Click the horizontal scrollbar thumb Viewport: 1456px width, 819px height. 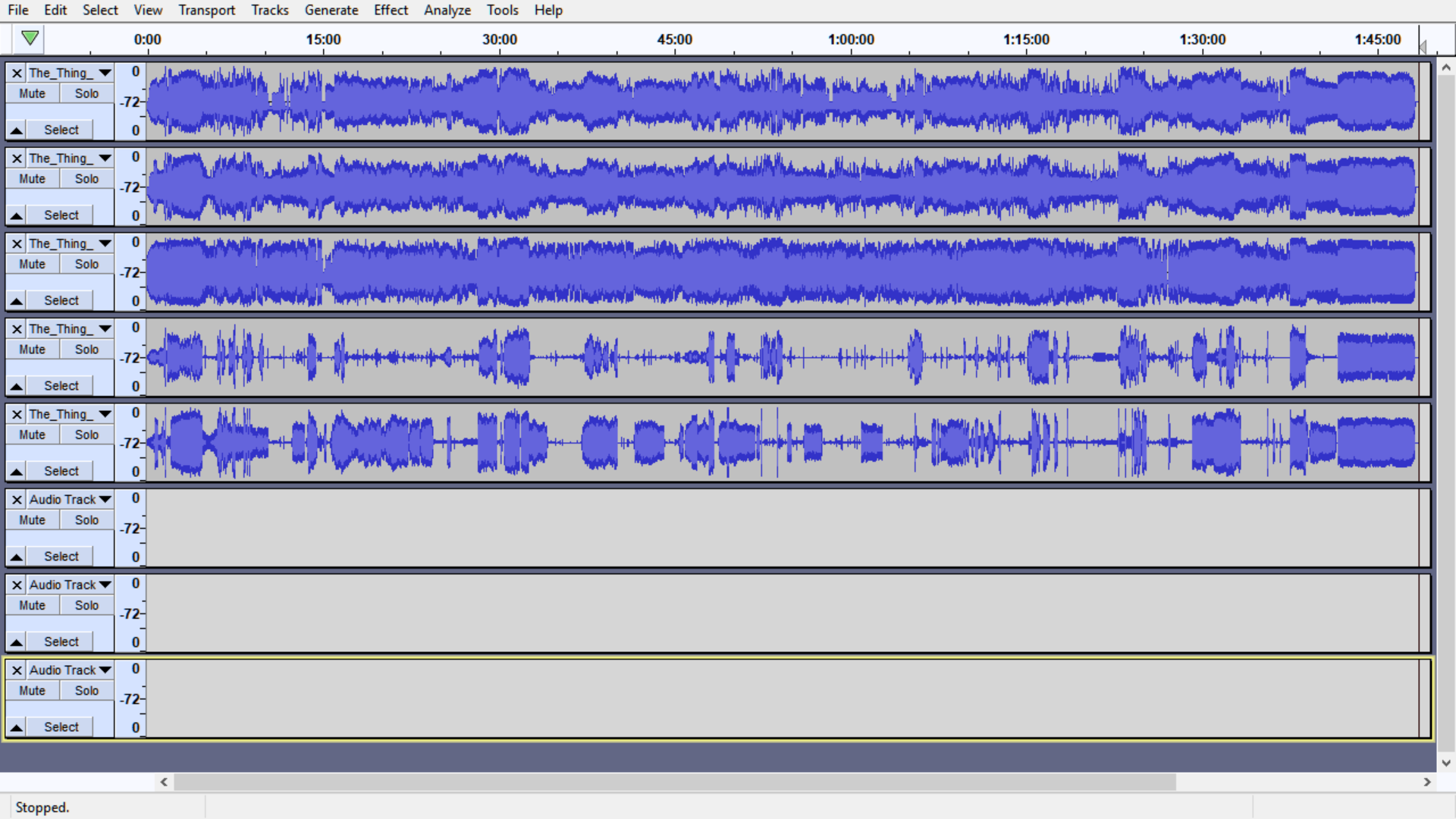[x=675, y=782]
